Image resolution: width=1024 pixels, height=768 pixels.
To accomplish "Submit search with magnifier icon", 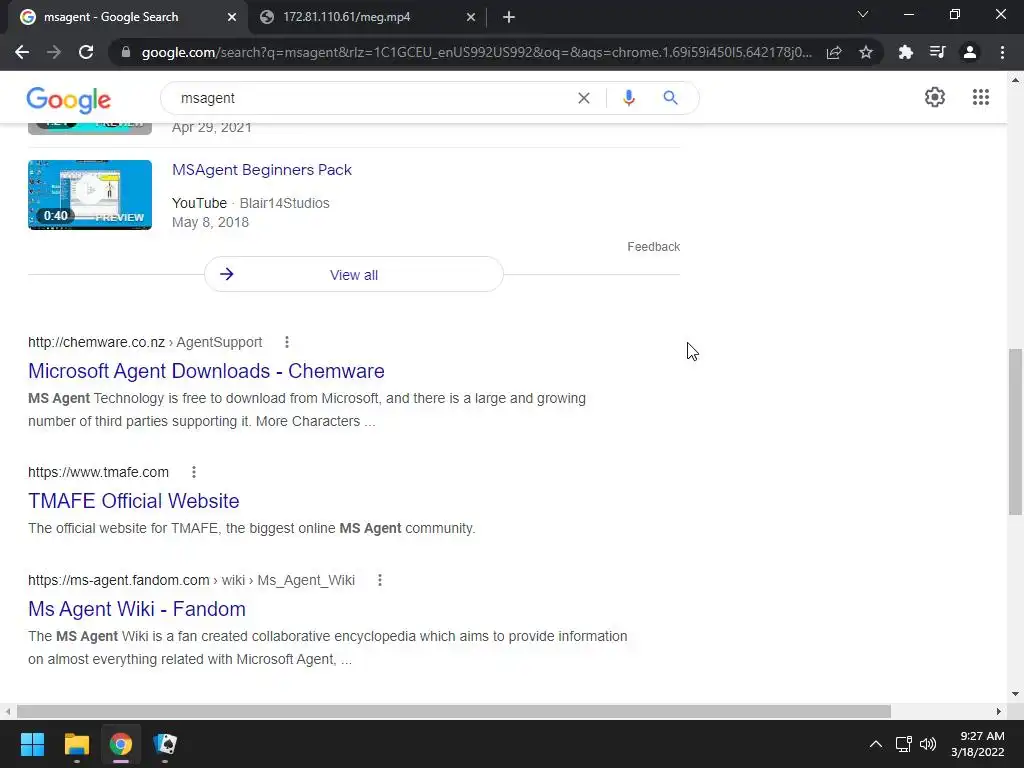I will click(670, 98).
